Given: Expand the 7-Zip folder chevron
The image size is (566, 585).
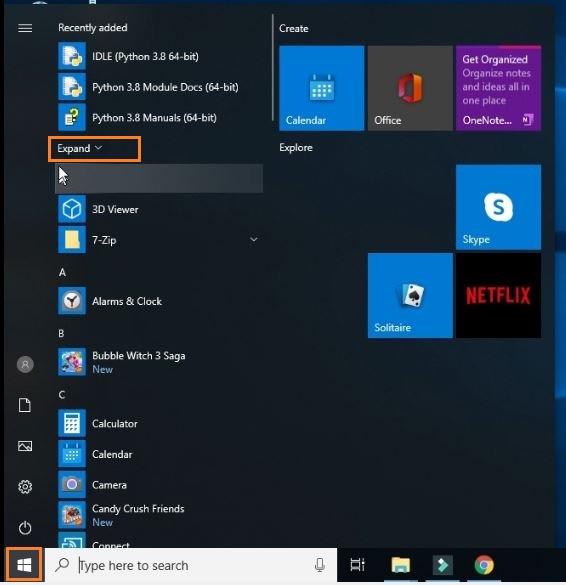Looking at the screenshot, I should click(x=254, y=240).
